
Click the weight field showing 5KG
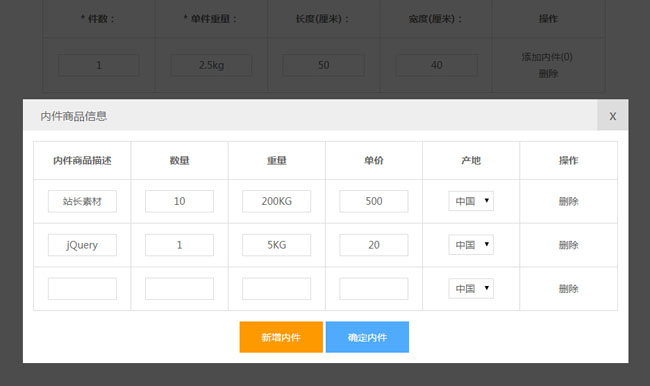click(276, 245)
